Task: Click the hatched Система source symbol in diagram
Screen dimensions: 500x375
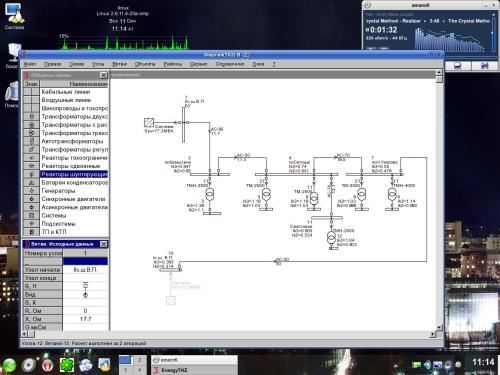Action: pyautogui.click(x=149, y=123)
